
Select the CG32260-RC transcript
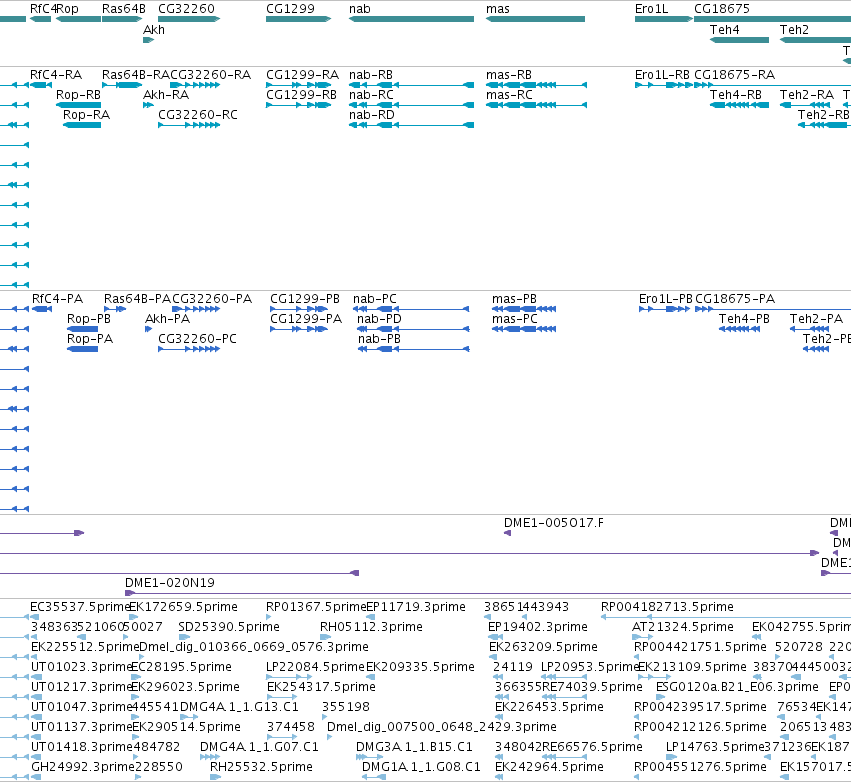tap(189, 125)
